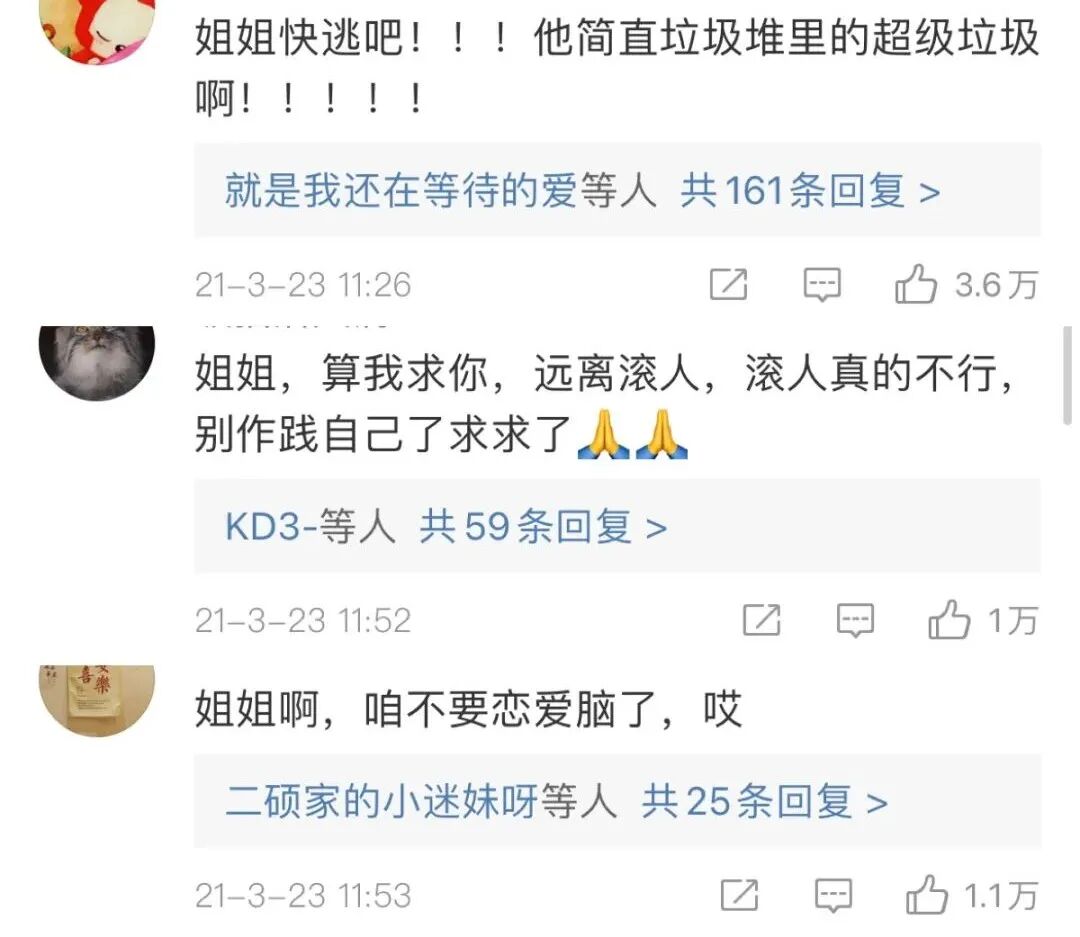Tap the repost icon on the 11:26 comment
Image resolution: width=1080 pixels, height=937 pixels.
[729, 284]
